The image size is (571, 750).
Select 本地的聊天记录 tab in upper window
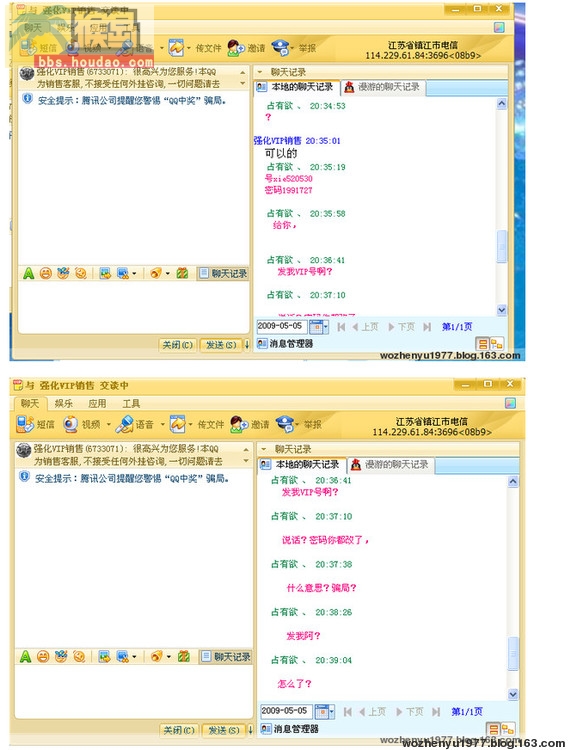[x=296, y=87]
